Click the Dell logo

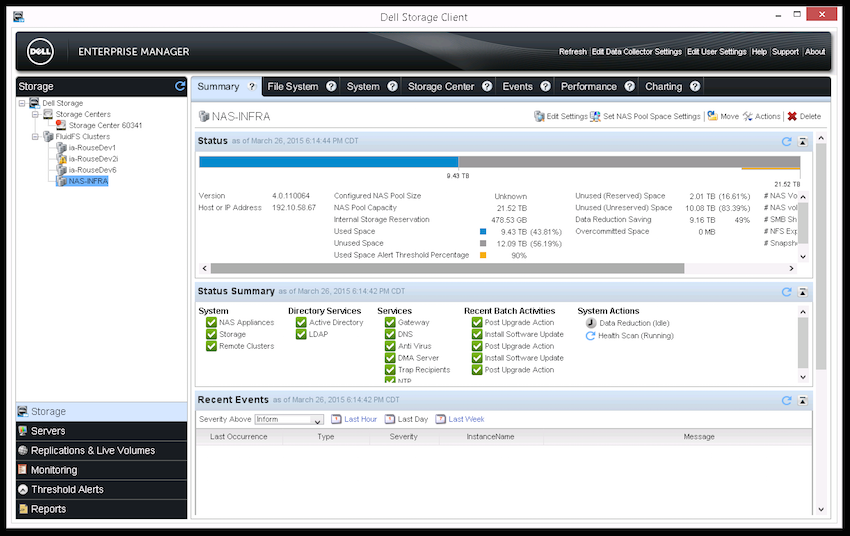click(40, 51)
